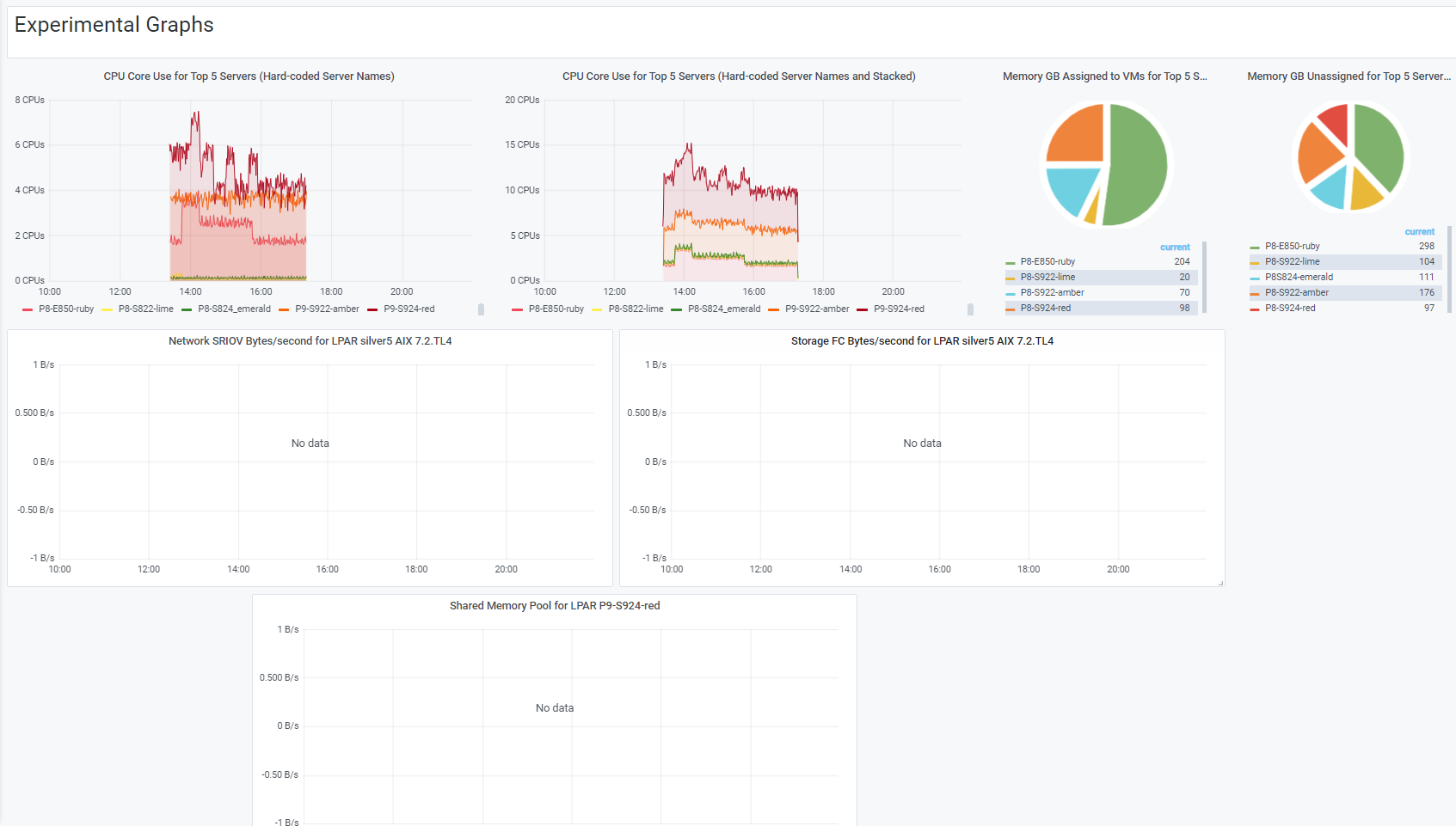The image size is (1456, 826).
Task: Open CPU Core Use hard-coded panel title menu
Action: [249, 76]
